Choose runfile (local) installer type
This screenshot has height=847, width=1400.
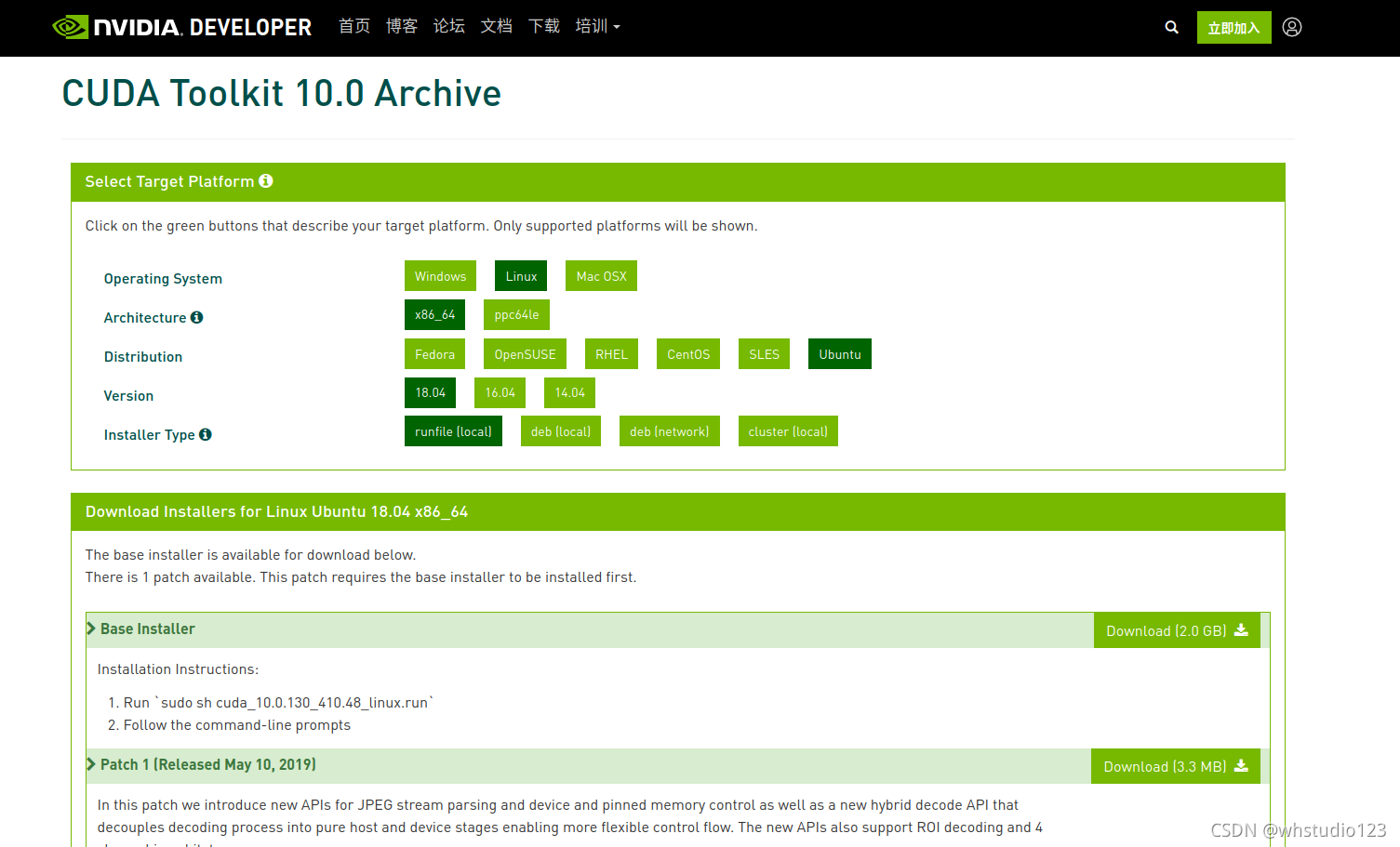tap(453, 431)
